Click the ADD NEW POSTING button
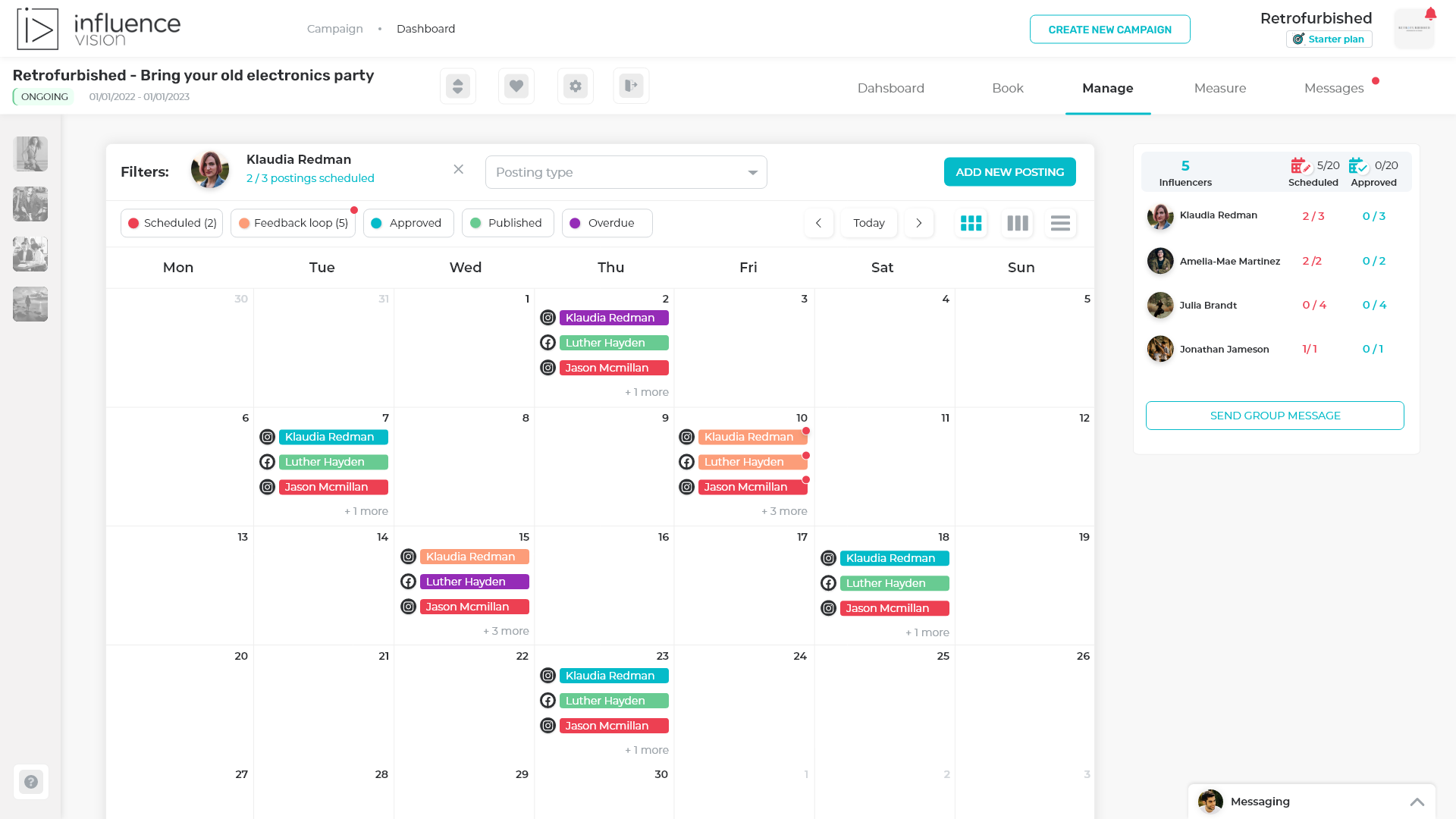 tap(1010, 172)
